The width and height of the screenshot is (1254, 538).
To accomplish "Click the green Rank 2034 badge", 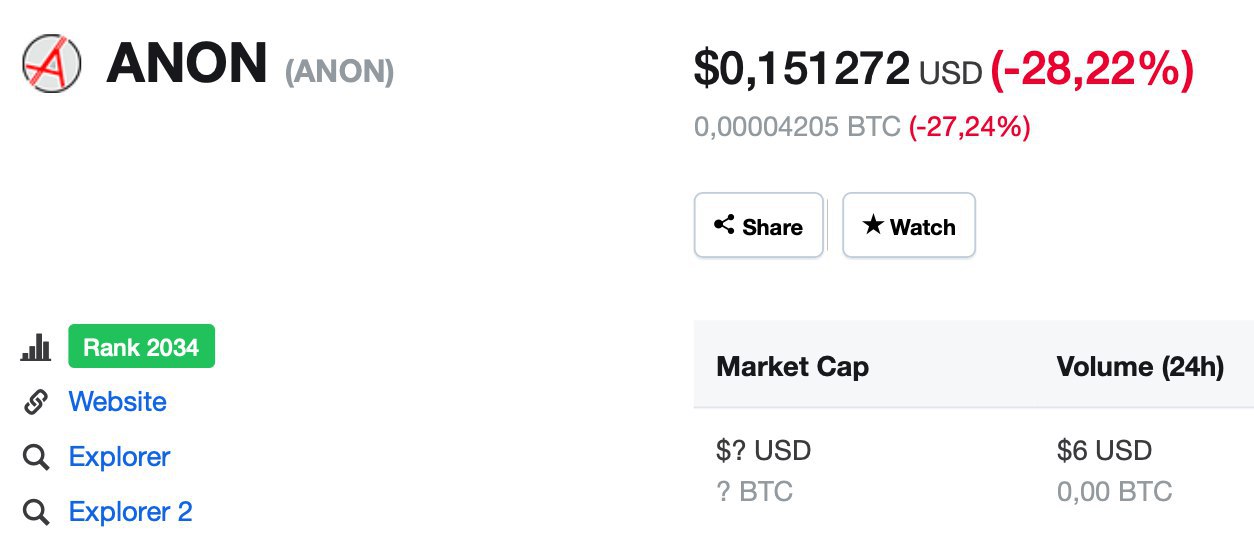I will 141,347.
